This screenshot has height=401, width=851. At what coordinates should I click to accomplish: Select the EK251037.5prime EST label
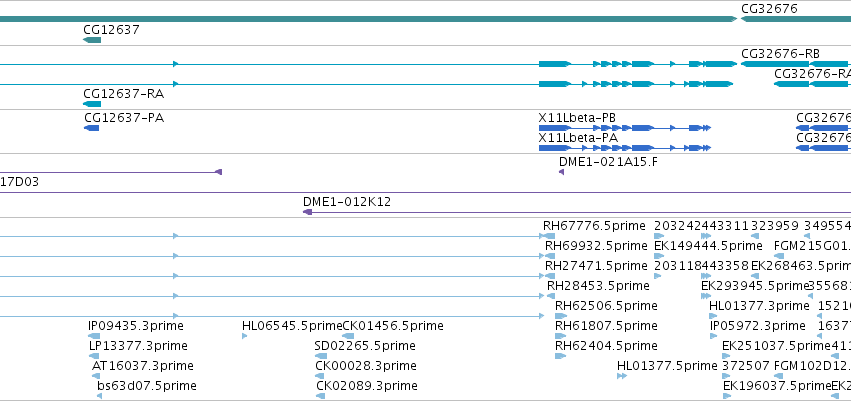coord(777,346)
